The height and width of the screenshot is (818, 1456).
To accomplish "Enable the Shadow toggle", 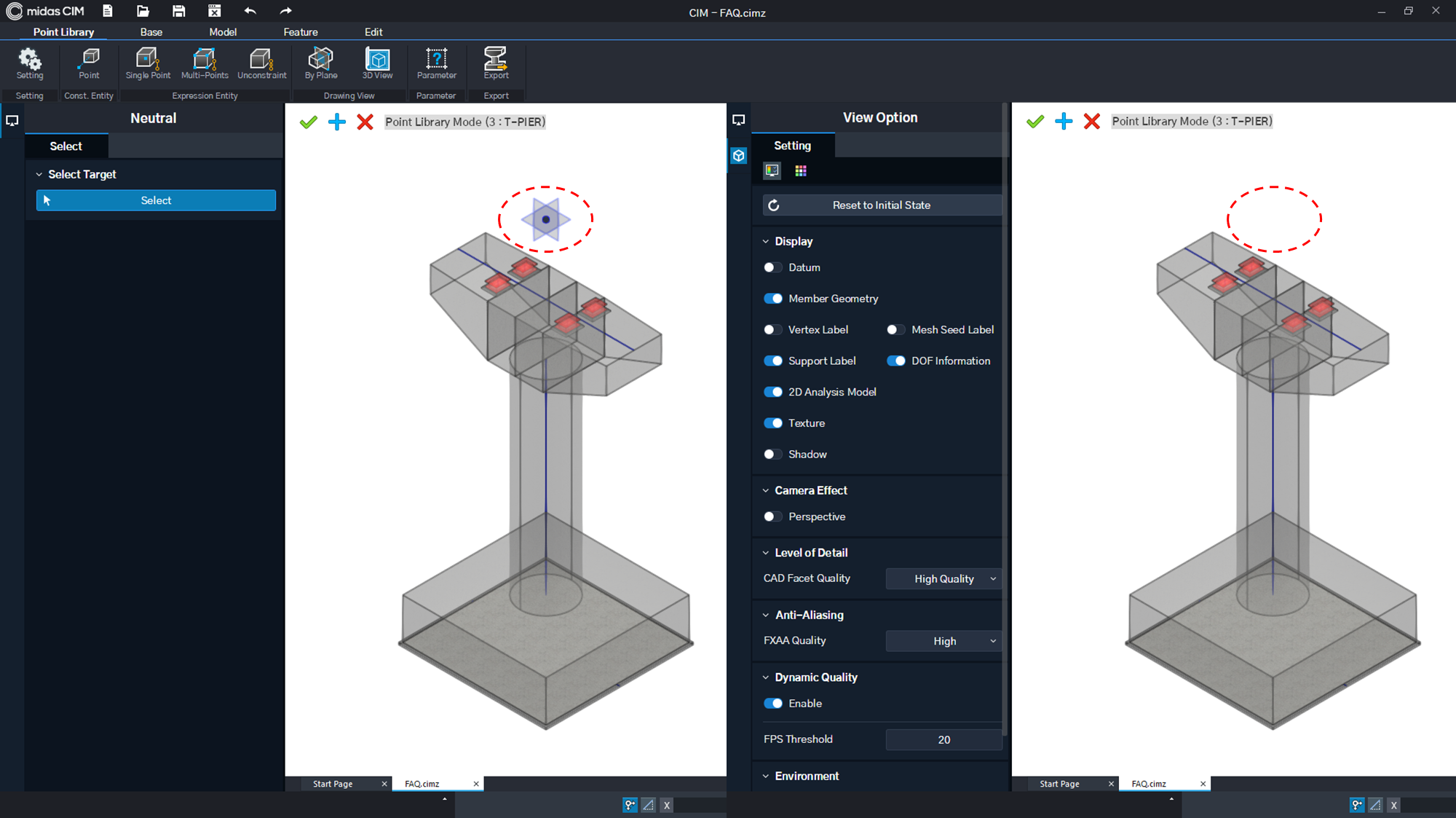I will click(x=772, y=455).
